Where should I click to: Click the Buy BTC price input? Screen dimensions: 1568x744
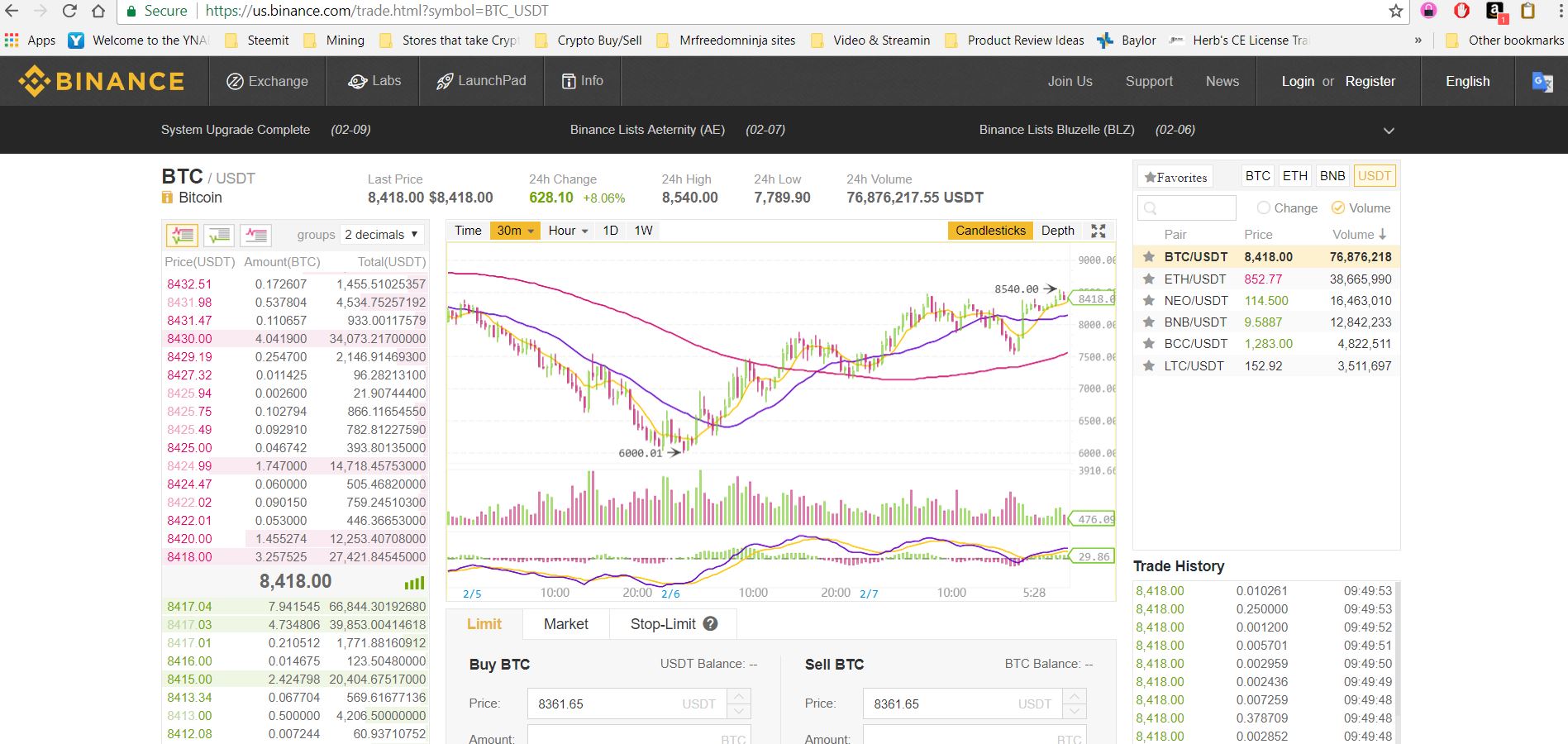point(627,703)
